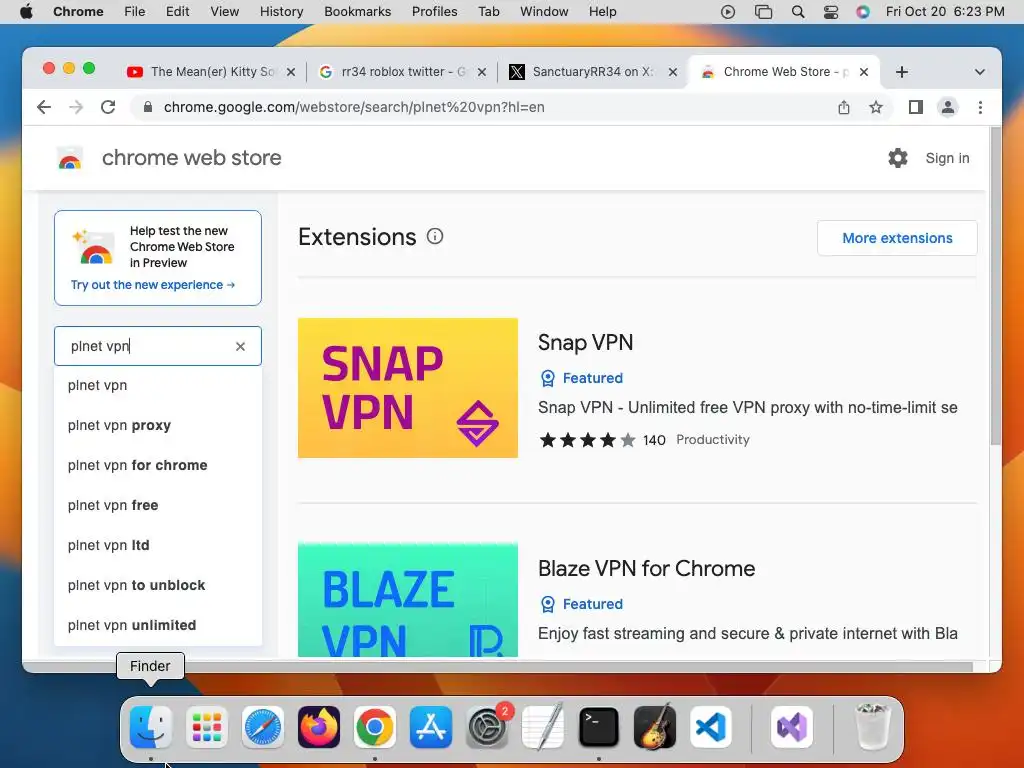Open the File menu
Viewport: 1024px width, 768px height.
135,12
